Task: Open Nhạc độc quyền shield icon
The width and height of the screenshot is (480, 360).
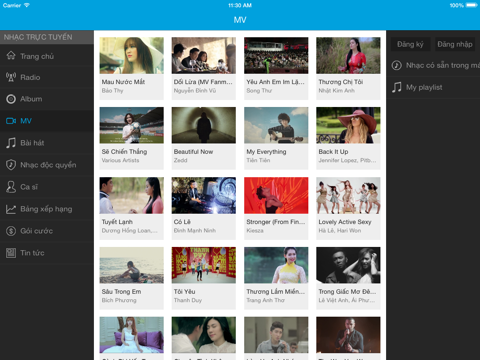Action: point(11,165)
